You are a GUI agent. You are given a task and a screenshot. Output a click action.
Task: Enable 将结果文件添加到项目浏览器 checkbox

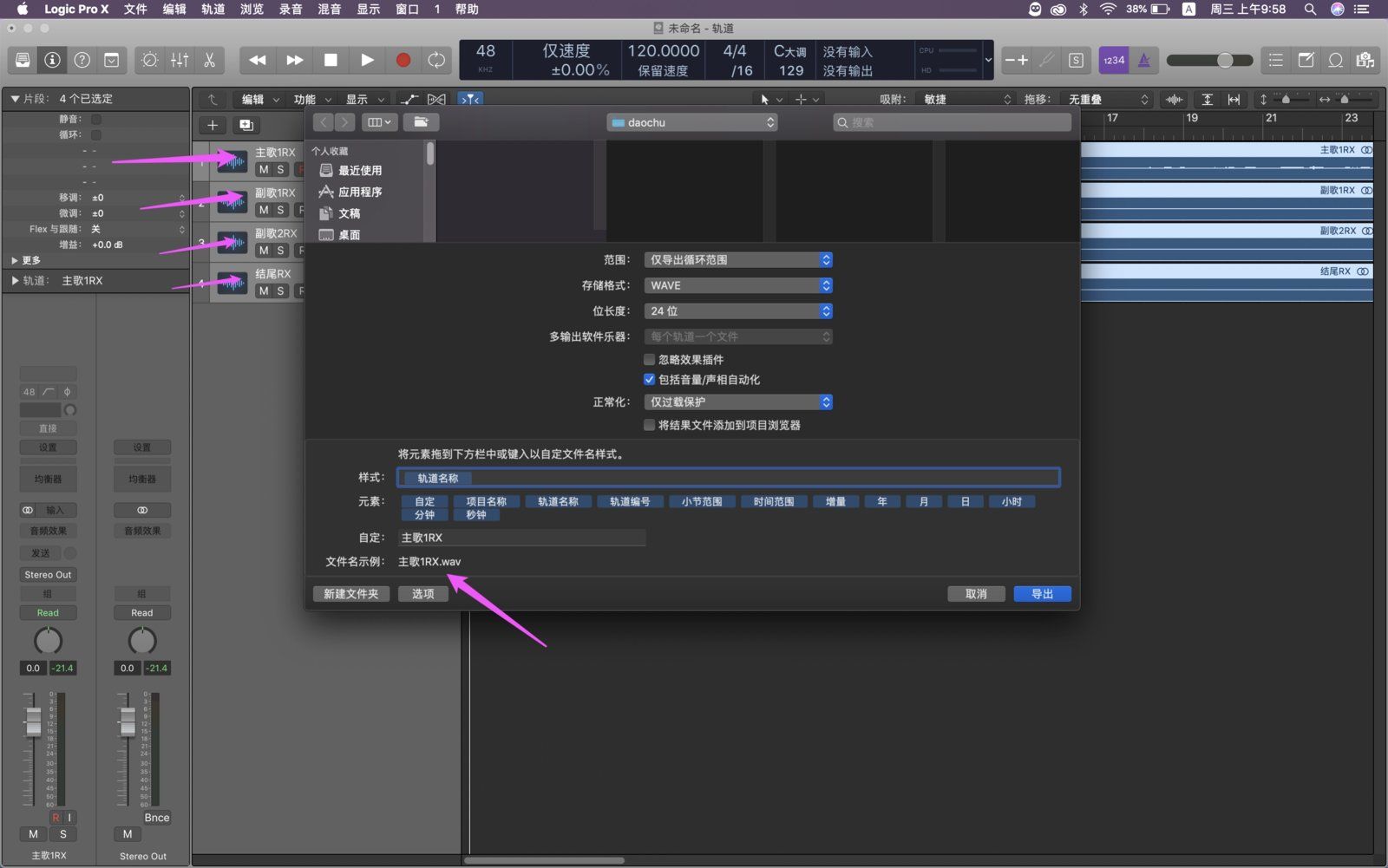[649, 425]
